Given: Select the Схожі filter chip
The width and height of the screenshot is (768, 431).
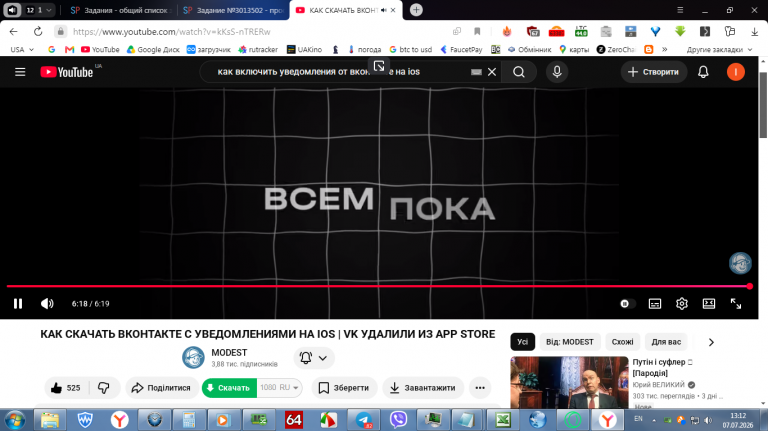Looking at the screenshot, I should [622, 342].
